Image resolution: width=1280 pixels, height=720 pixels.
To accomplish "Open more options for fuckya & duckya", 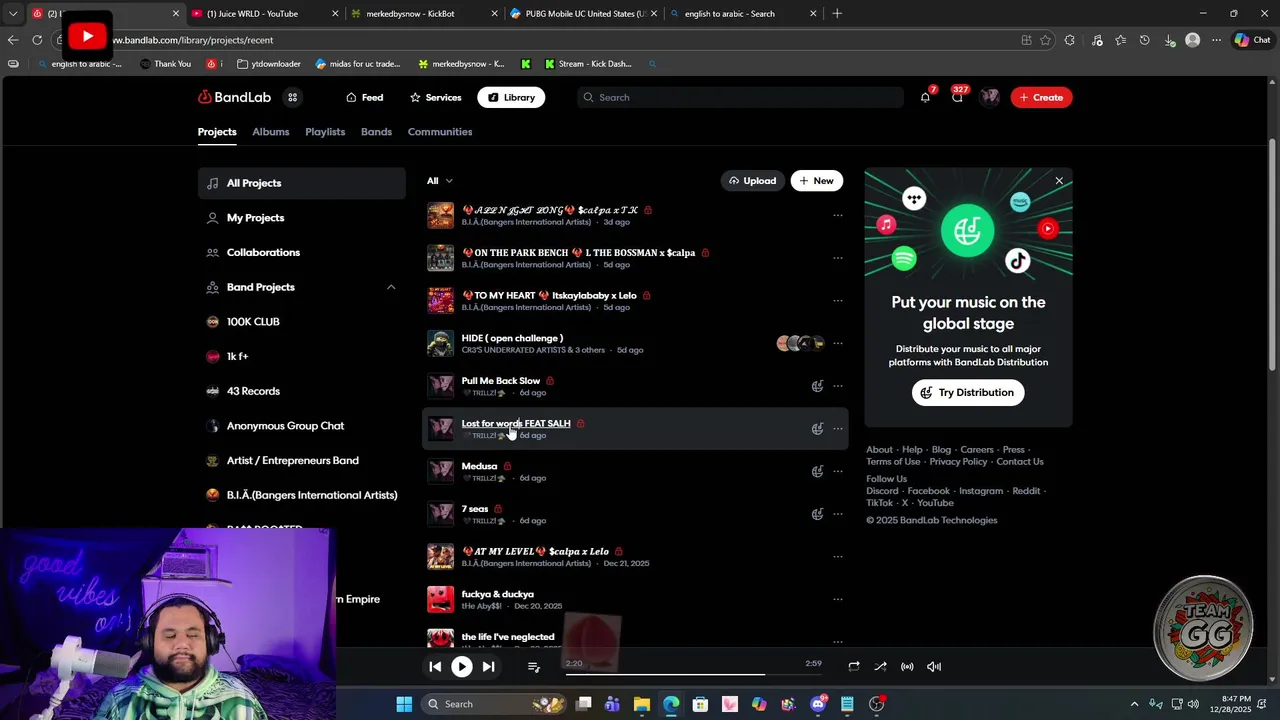I will tap(838, 599).
